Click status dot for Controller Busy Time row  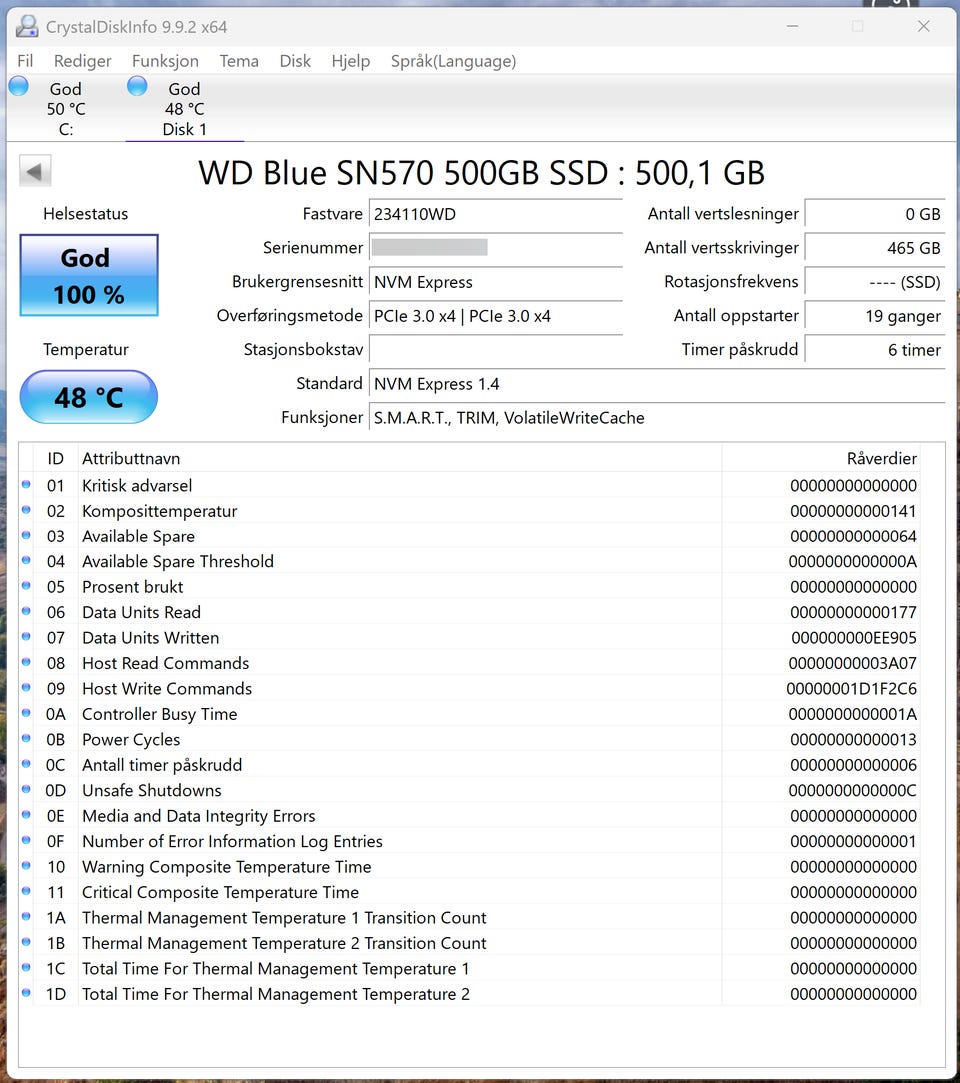[26, 713]
